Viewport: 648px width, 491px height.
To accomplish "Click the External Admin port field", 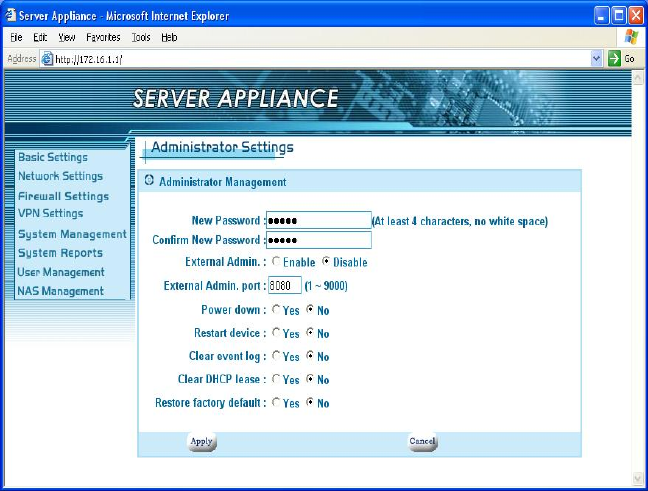I will pos(285,286).
